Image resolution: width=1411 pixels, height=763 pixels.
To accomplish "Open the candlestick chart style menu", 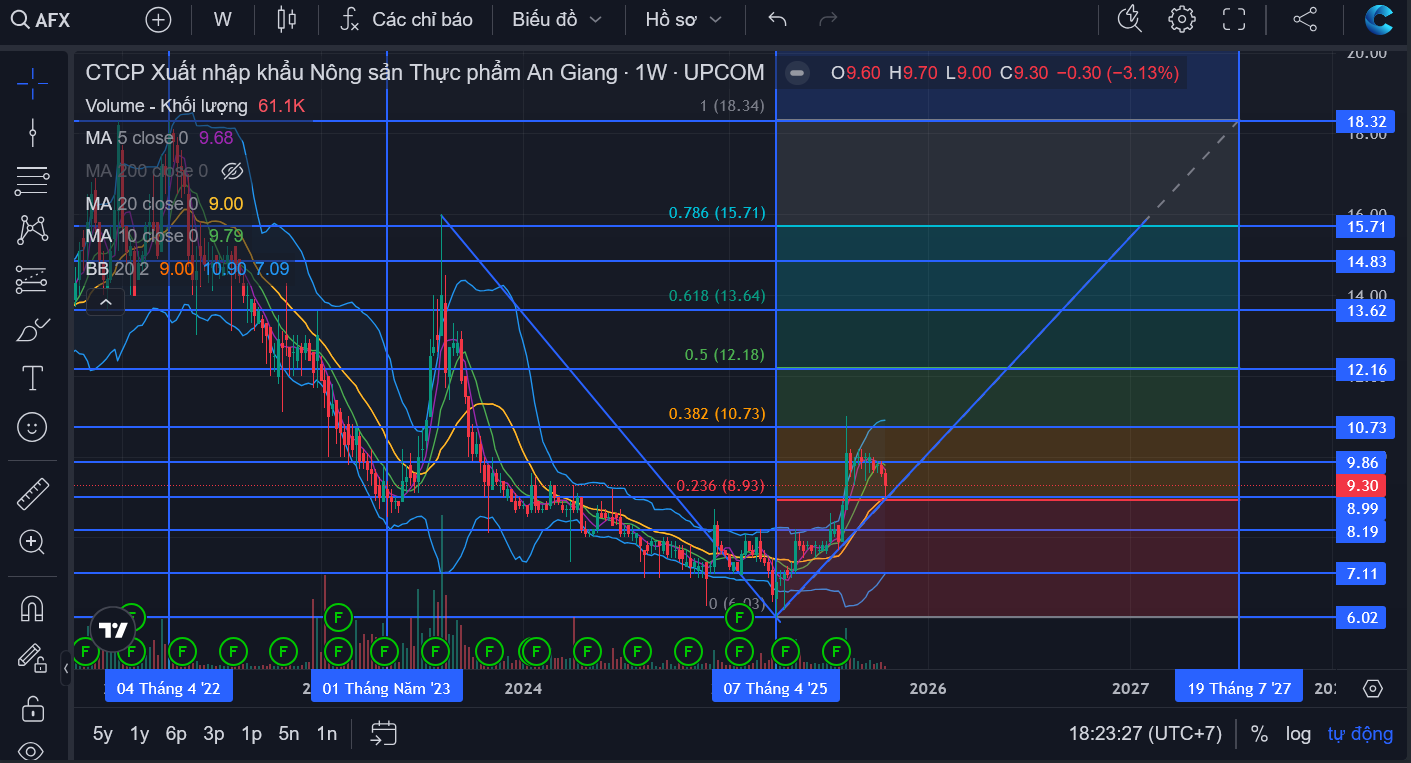I will 287,19.
